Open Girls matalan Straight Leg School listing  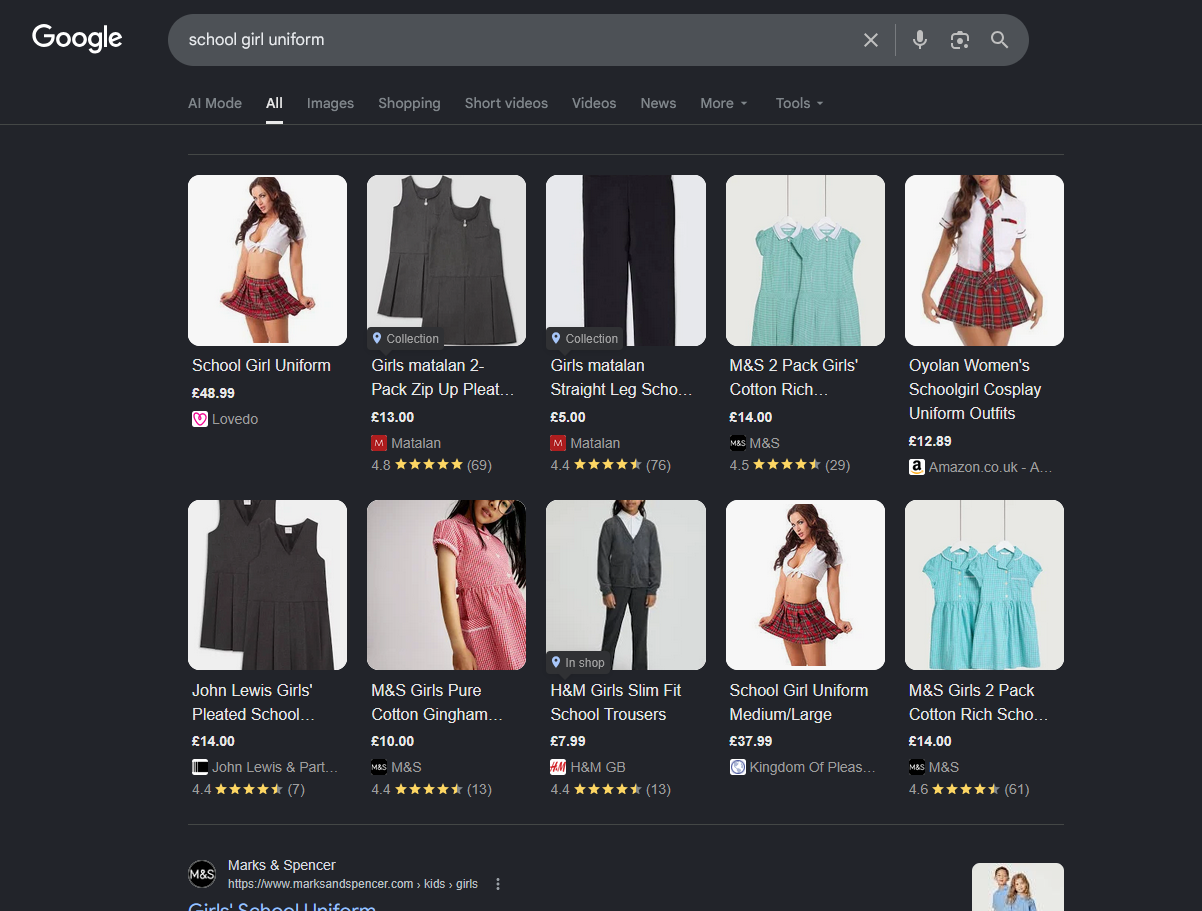(621, 377)
